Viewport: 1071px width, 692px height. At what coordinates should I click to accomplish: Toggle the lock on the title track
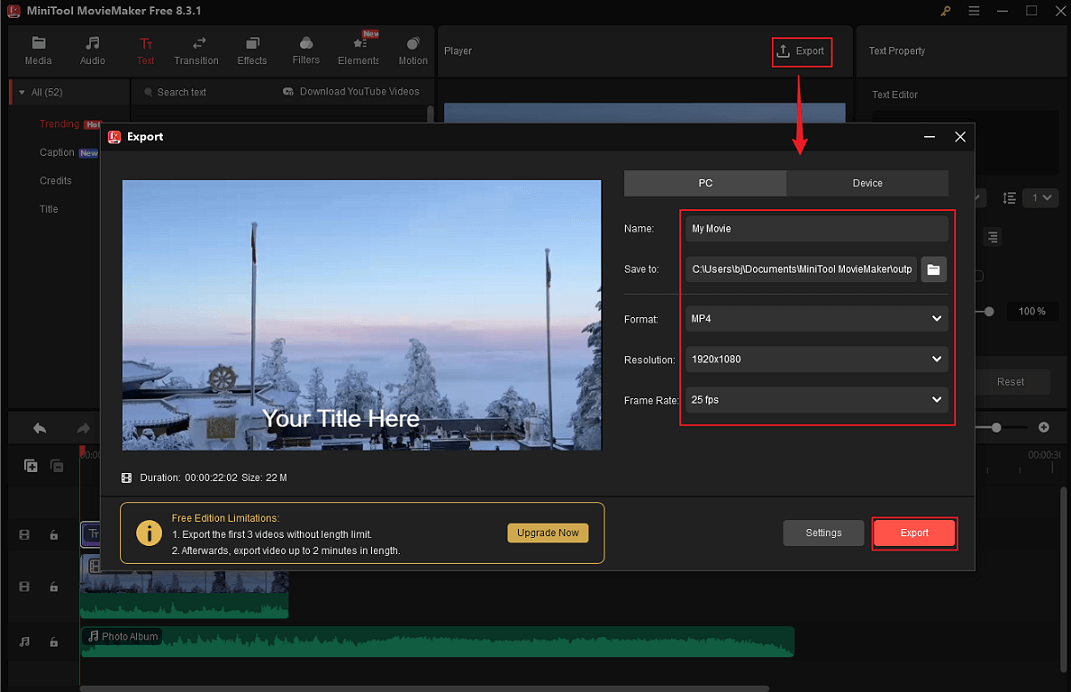[55, 535]
